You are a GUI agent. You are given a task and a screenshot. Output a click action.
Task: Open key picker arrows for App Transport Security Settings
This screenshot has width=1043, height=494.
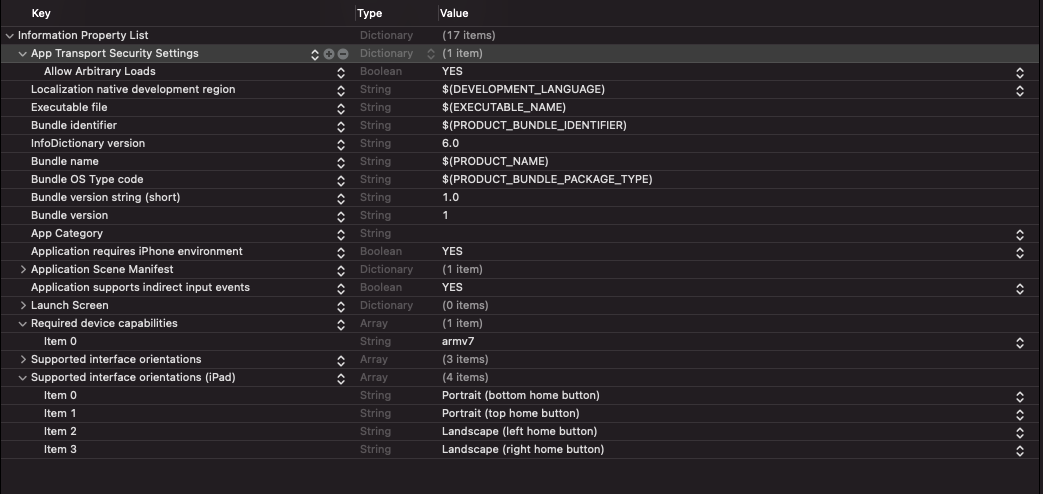(315, 54)
